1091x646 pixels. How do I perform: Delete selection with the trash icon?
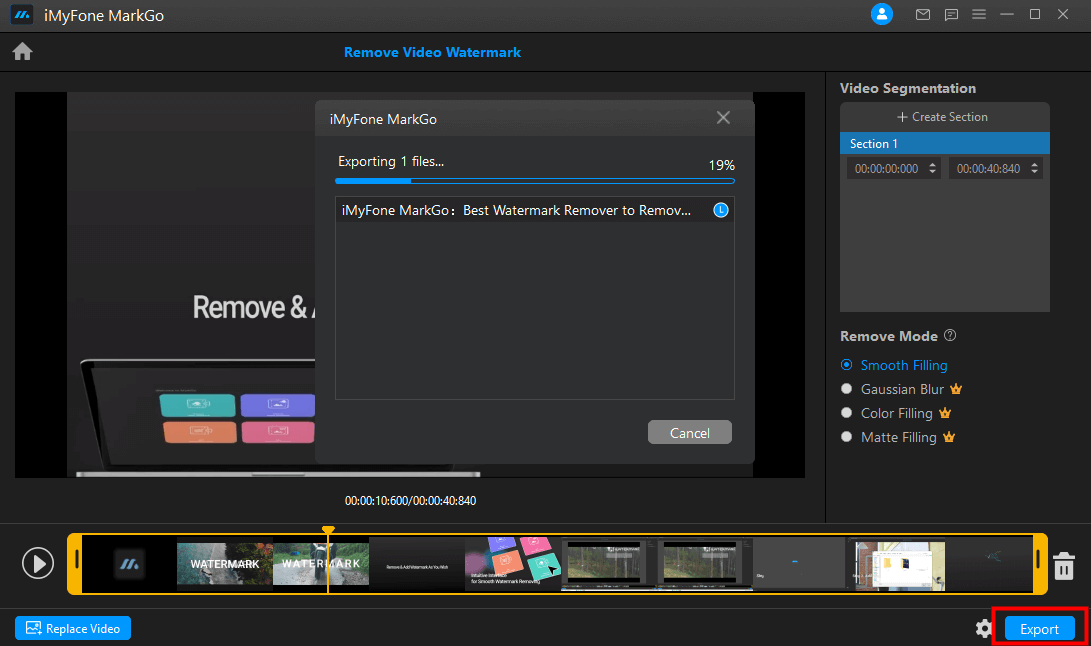[1065, 565]
